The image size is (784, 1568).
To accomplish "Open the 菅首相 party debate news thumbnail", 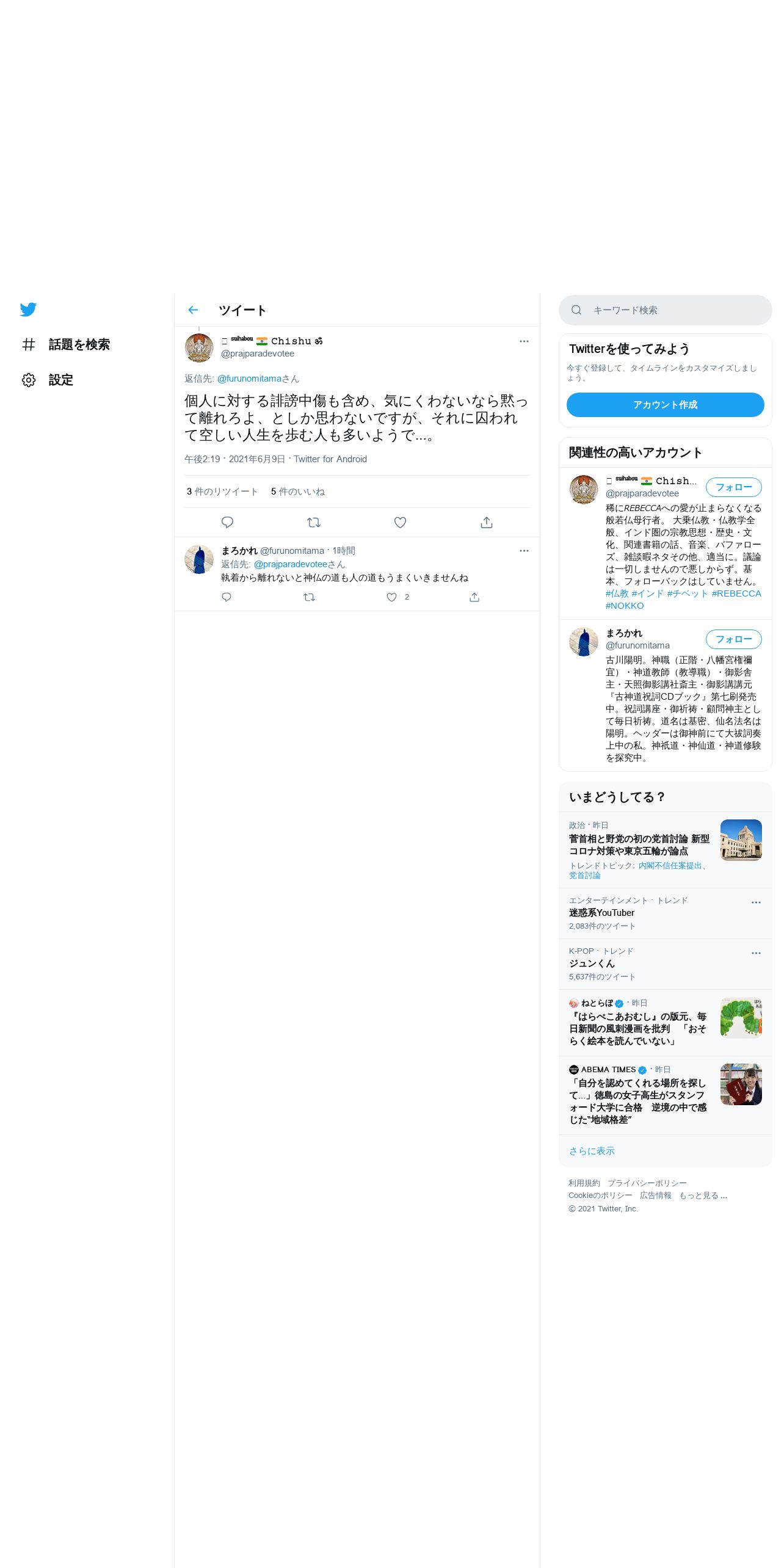I will [741, 840].
